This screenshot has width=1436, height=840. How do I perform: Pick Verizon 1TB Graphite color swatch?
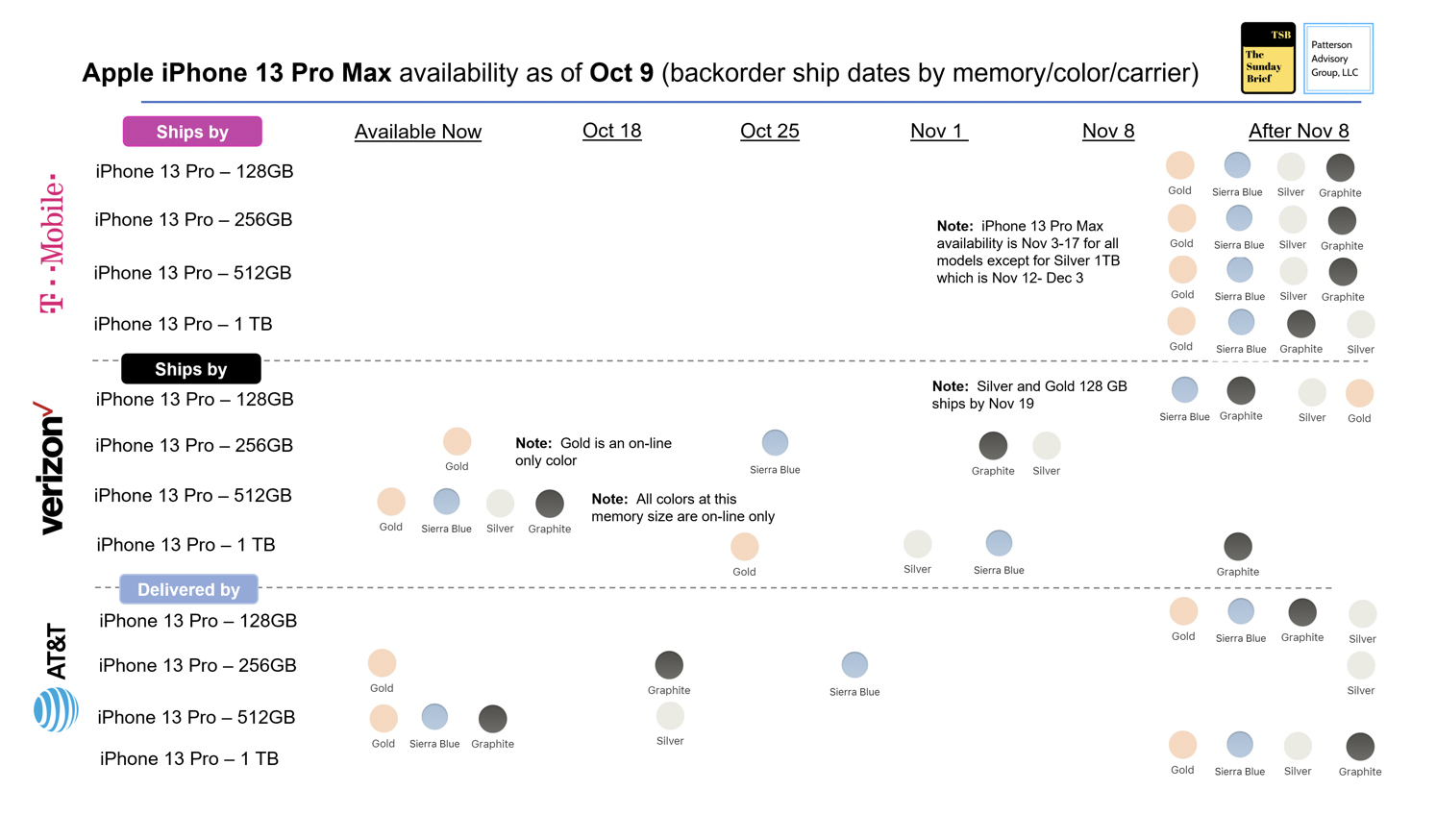pyautogui.click(x=1237, y=547)
